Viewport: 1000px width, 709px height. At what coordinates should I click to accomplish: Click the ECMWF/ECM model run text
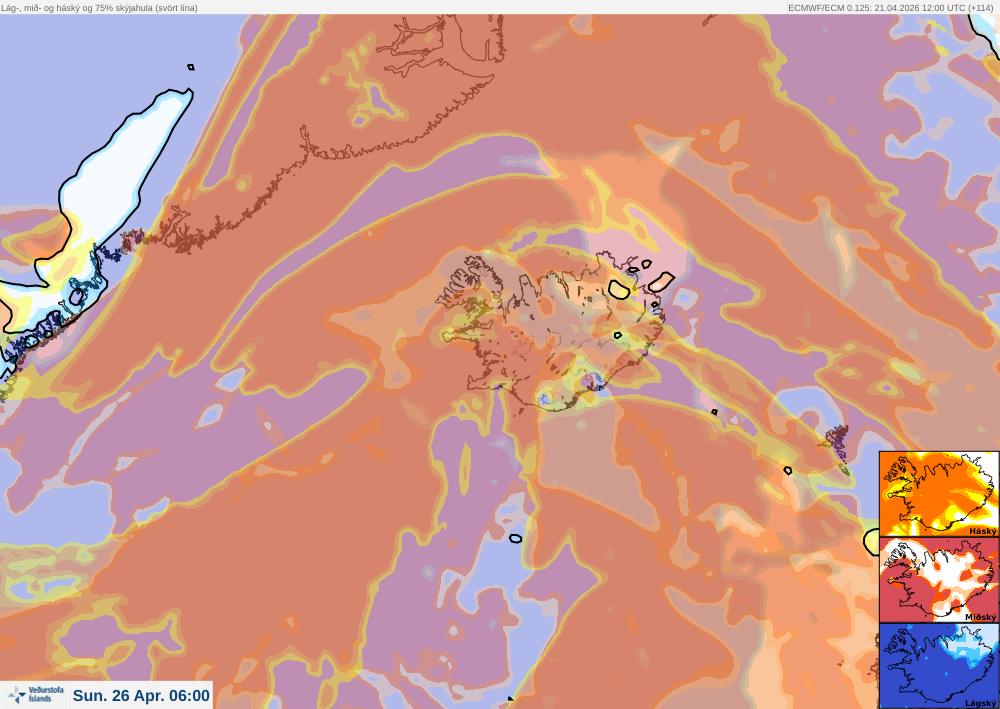click(890, 8)
